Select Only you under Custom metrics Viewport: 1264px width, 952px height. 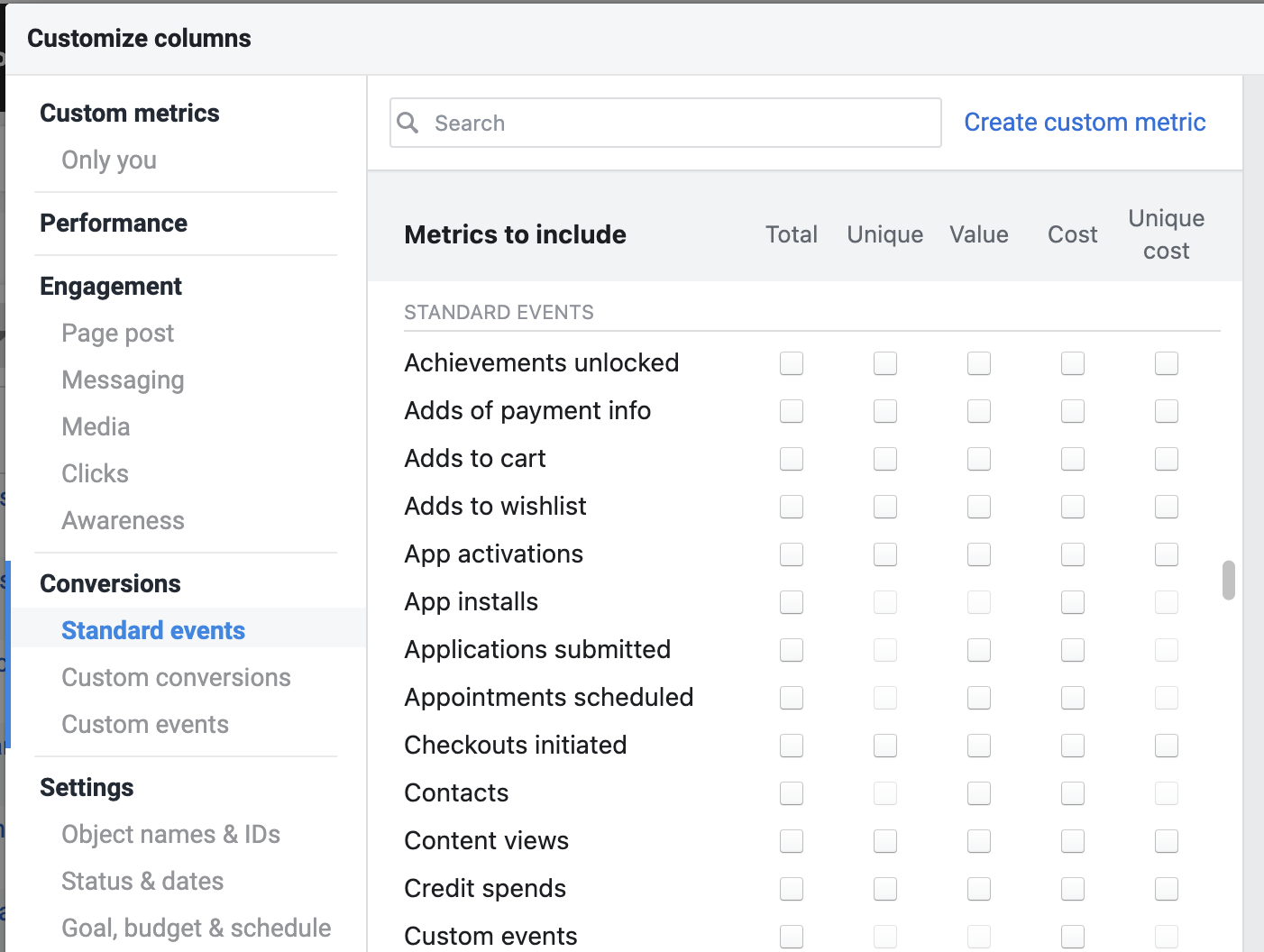tap(109, 160)
